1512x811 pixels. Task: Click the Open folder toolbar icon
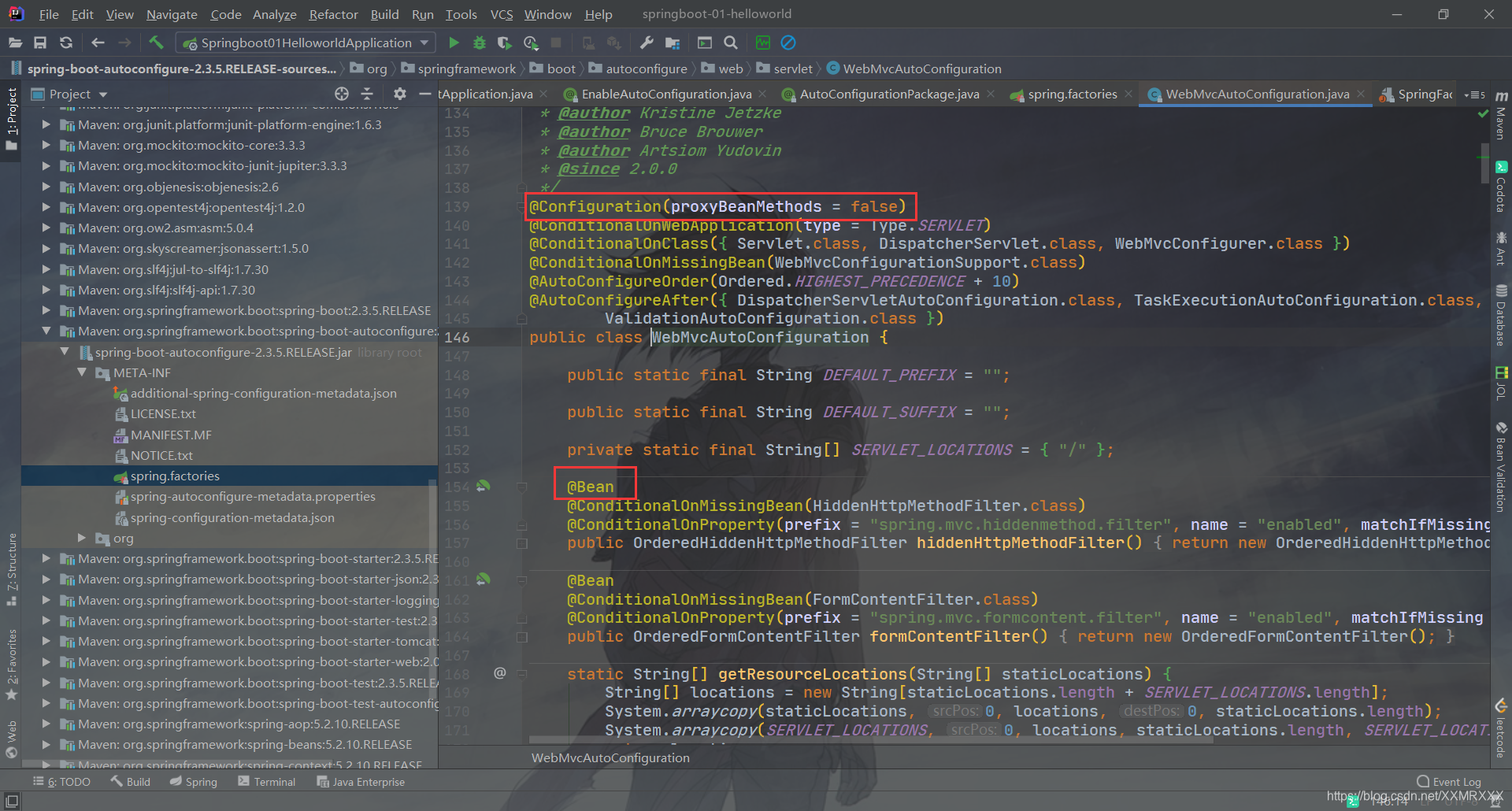15,43
